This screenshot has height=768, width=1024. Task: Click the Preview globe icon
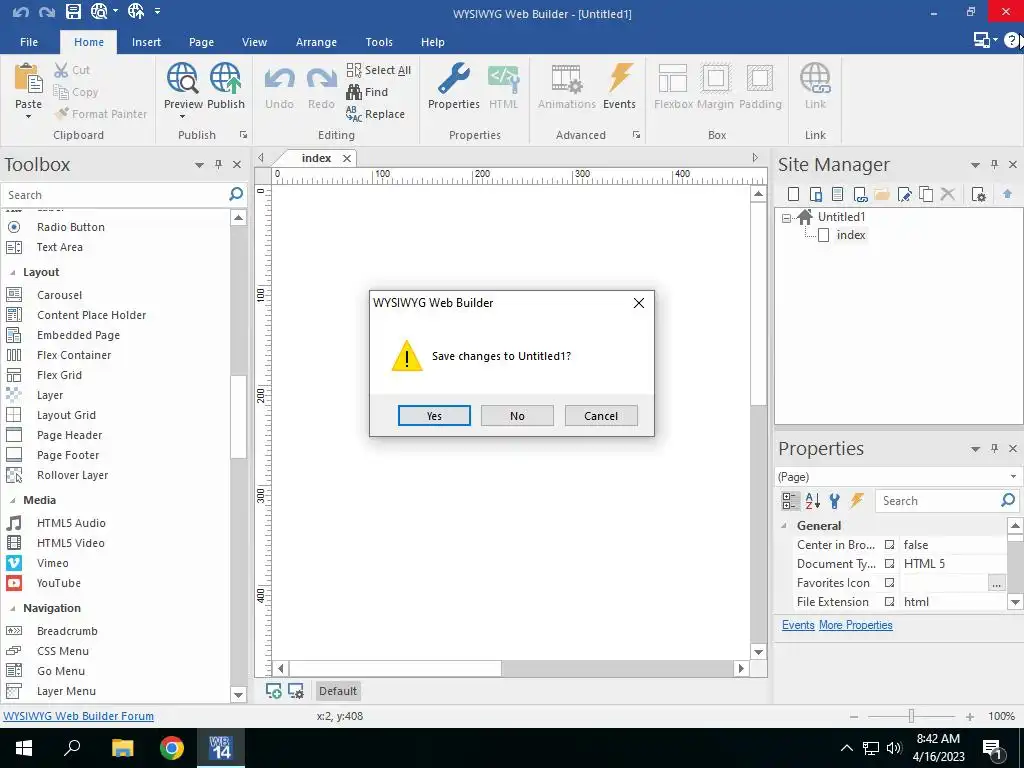click(182, 78)
